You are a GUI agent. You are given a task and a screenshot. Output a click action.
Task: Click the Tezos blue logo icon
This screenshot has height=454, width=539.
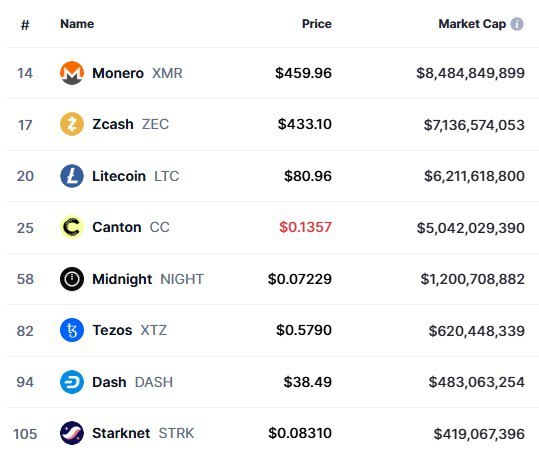(72, 330)
